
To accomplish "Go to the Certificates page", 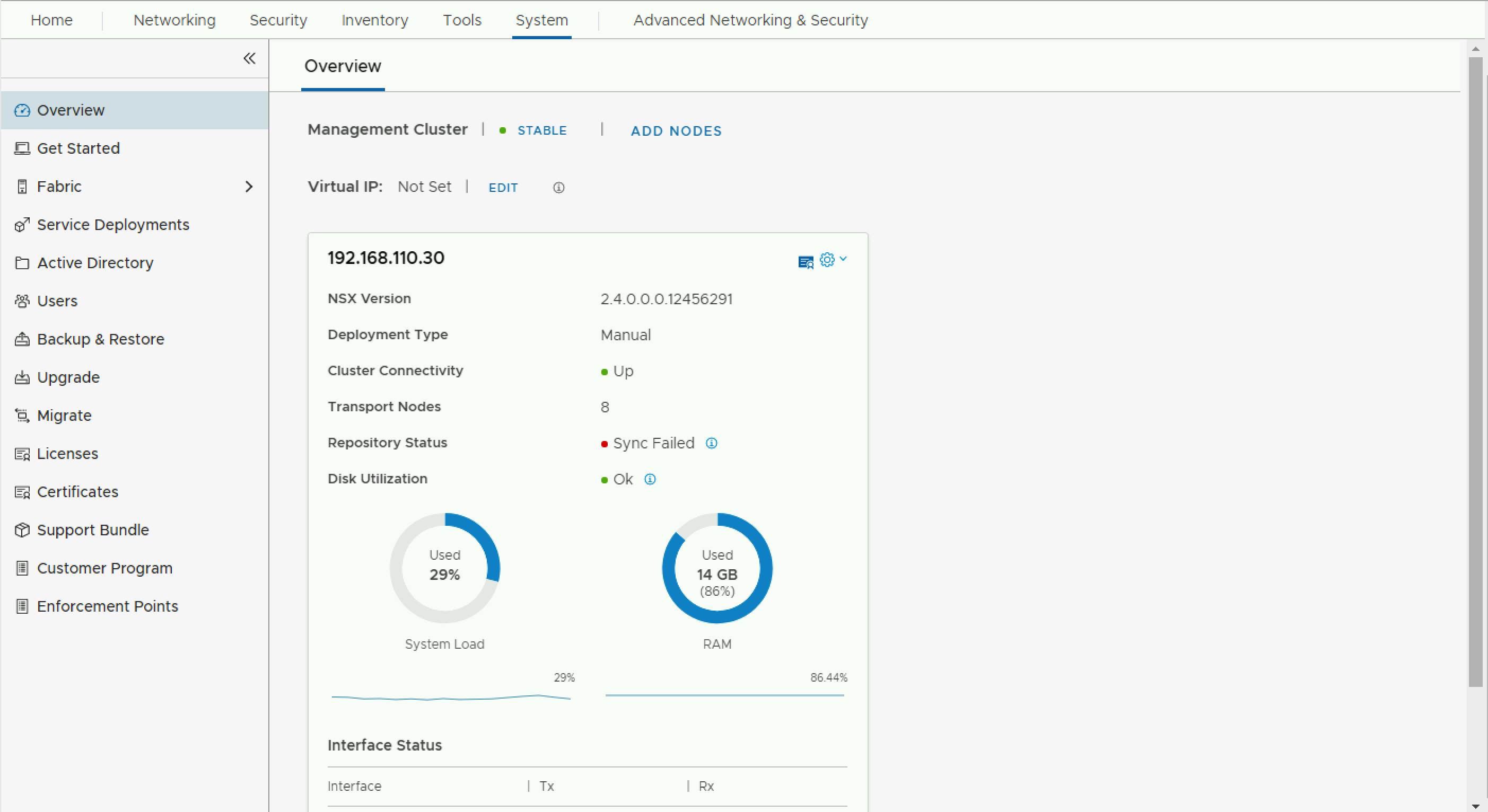I will point(77,491).
